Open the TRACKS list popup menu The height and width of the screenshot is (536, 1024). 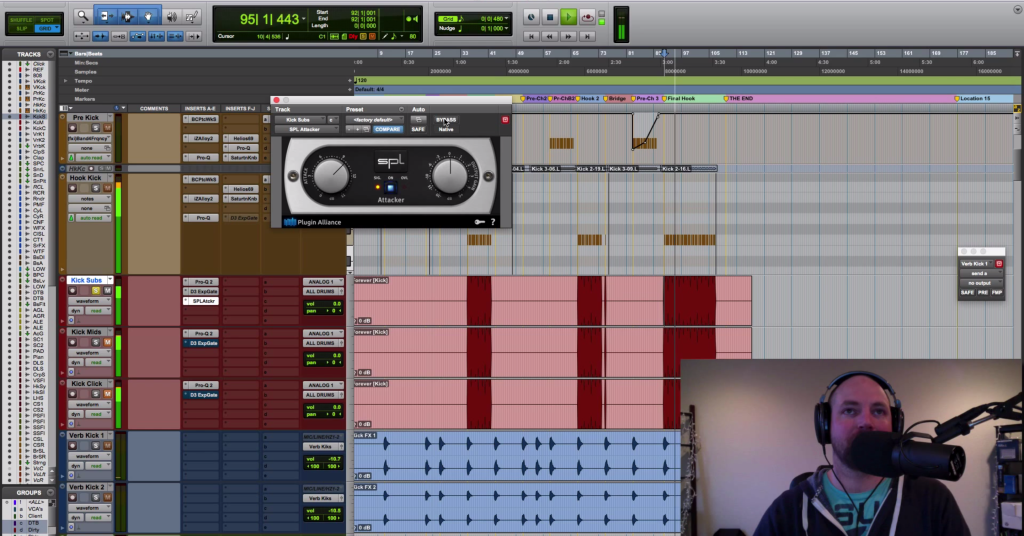coord(50,54)
